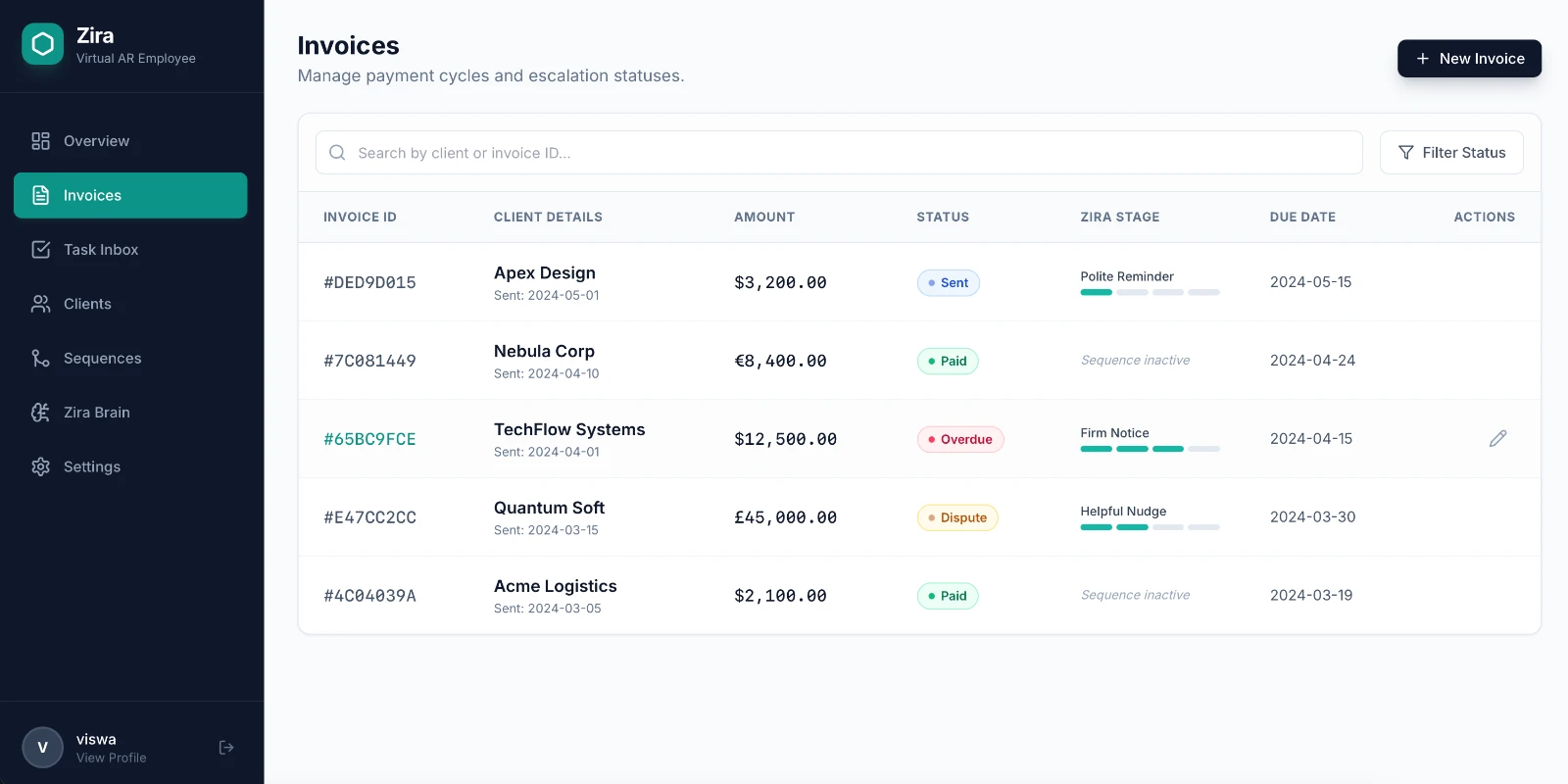Screen dimensions: 1568x784
Task: Click the logout icon next to viswa
Action: click(226, 748)
